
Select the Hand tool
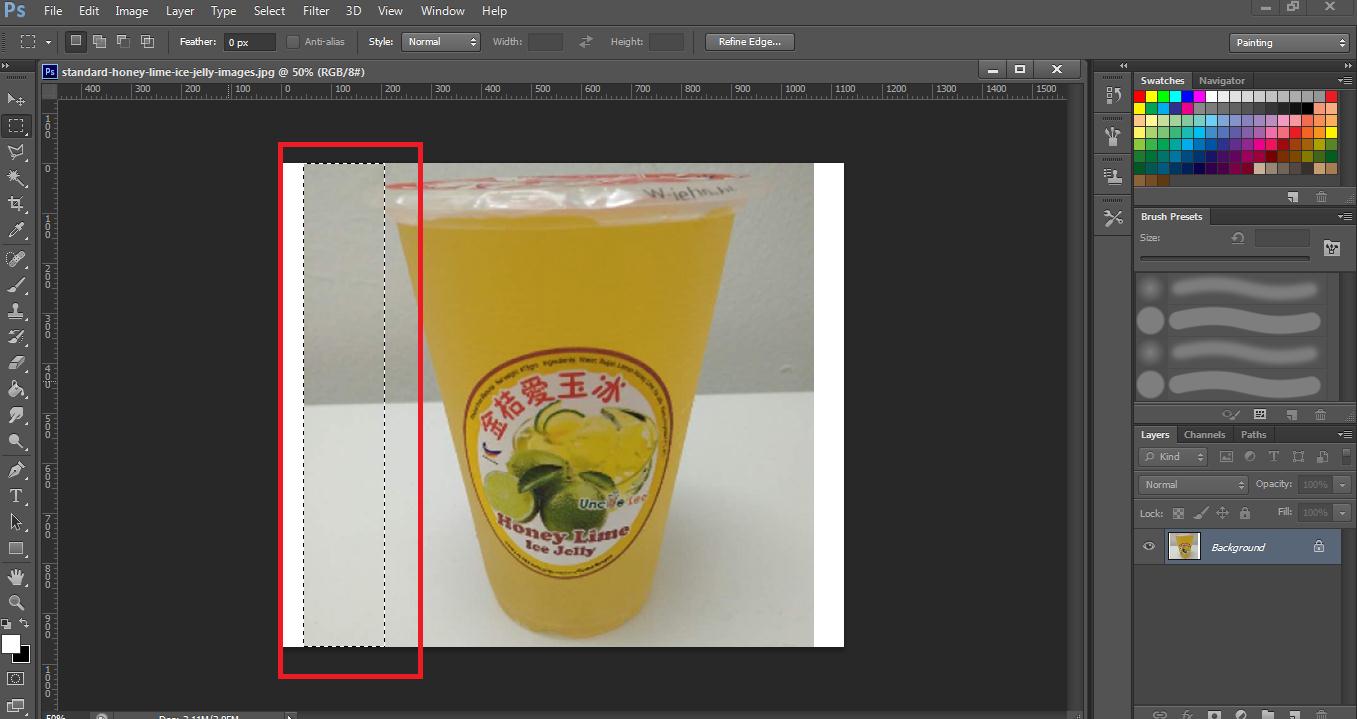click(16, 577)
